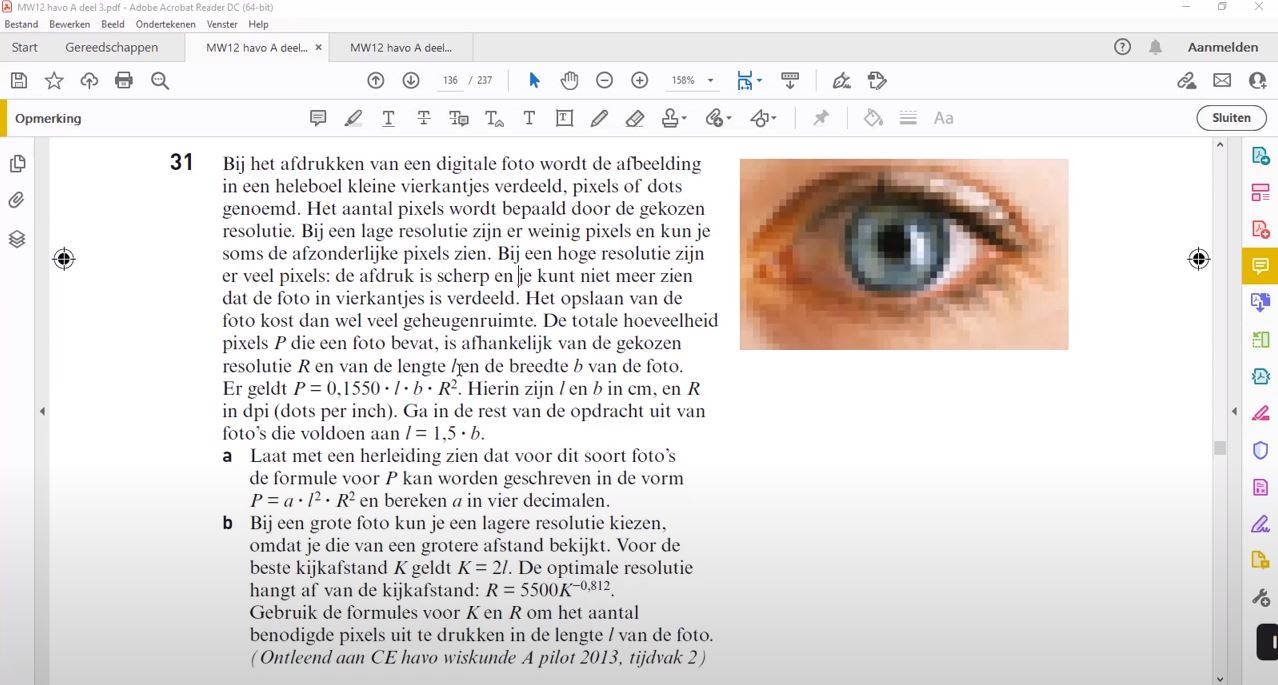
Task: Enable scrolling mode keyboard icon
Action: click(790, 81)
